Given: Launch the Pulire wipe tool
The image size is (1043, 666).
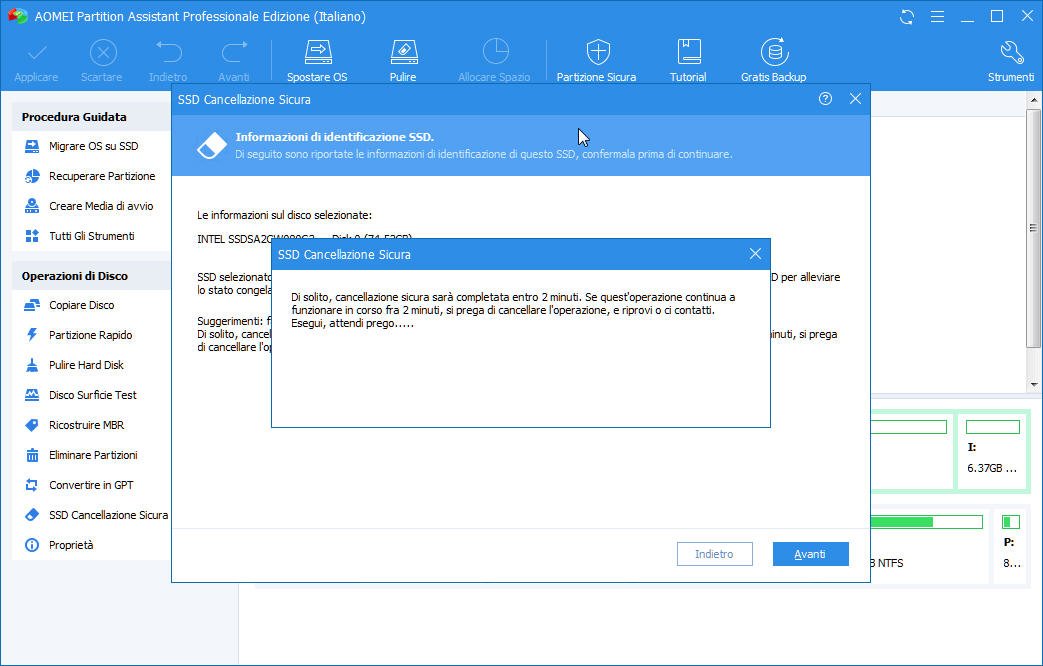Looking at the screenshot, I should coord(403,61).
